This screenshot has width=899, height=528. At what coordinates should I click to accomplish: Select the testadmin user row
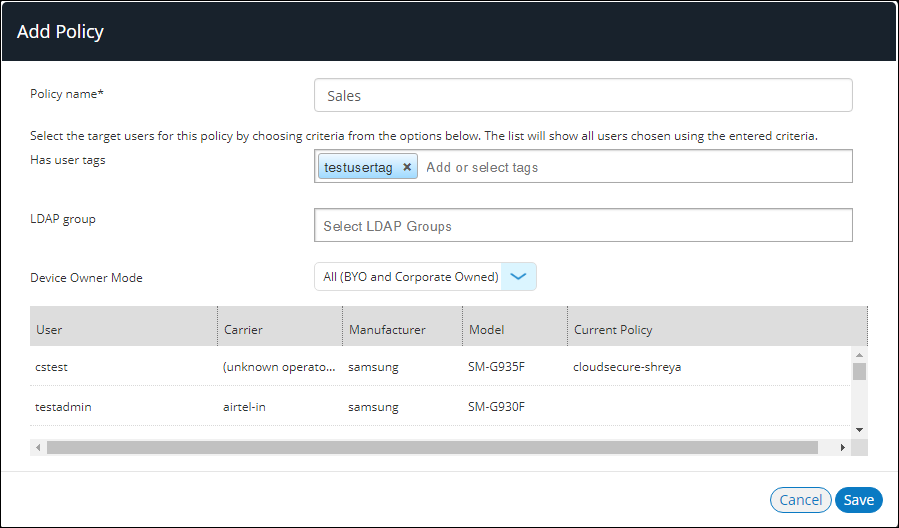(64, 407)
